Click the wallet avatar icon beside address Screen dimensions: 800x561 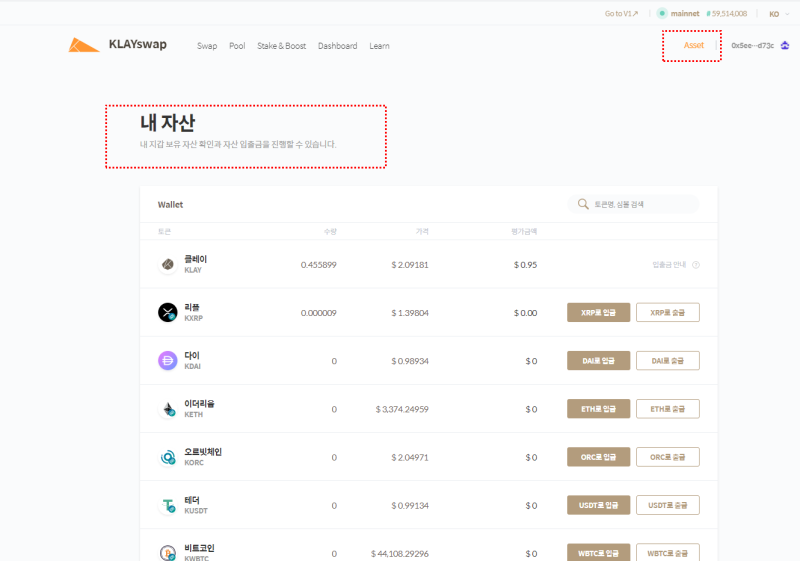coord(785,45)
